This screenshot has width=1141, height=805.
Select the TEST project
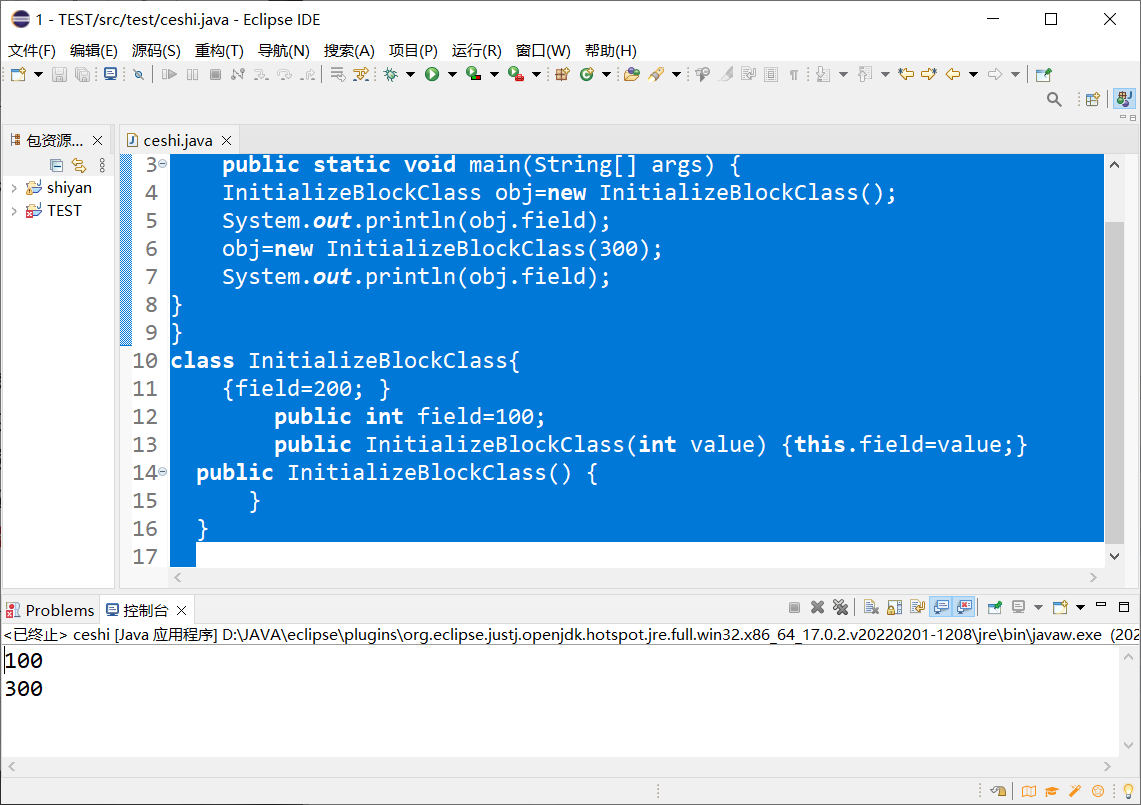[64, 211]
